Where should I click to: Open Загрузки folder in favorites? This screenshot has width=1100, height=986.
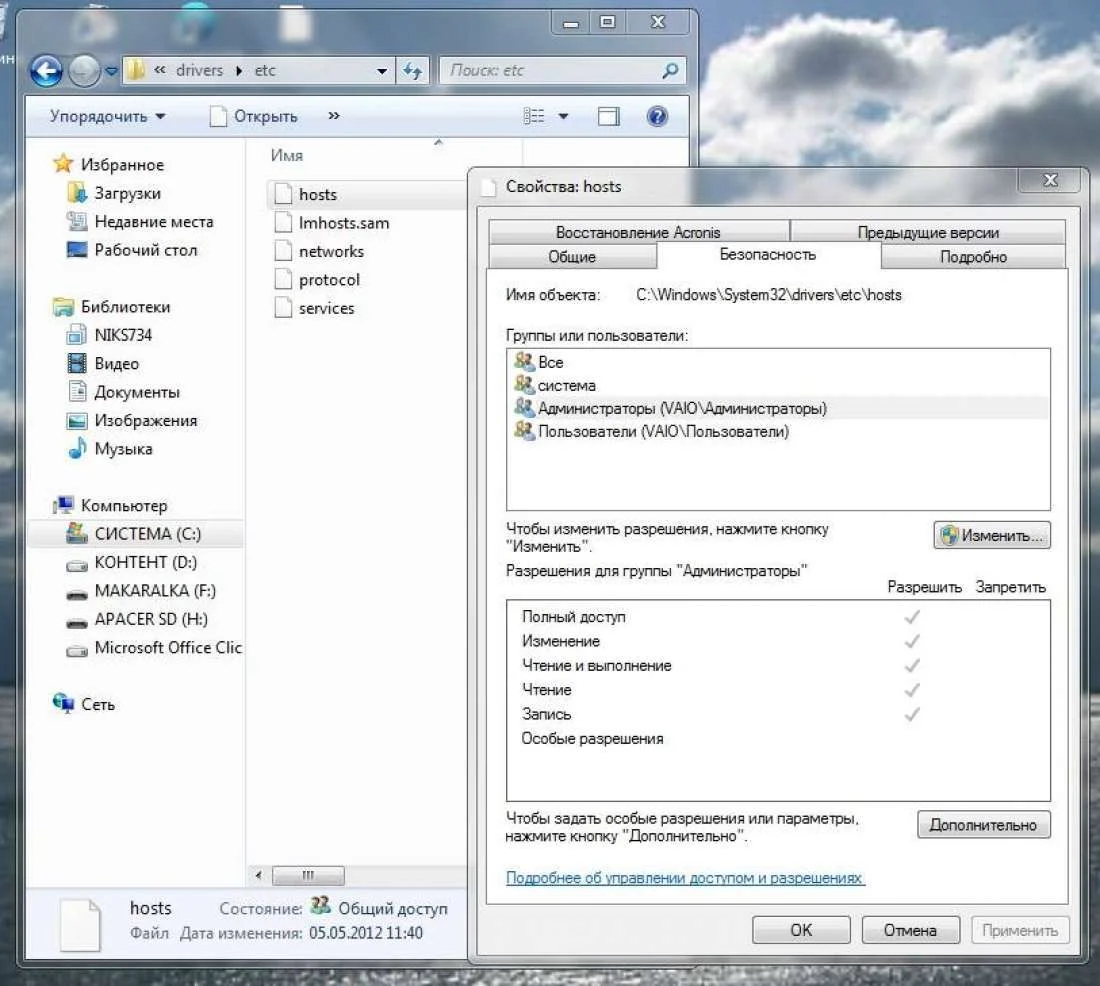point(127,193)
